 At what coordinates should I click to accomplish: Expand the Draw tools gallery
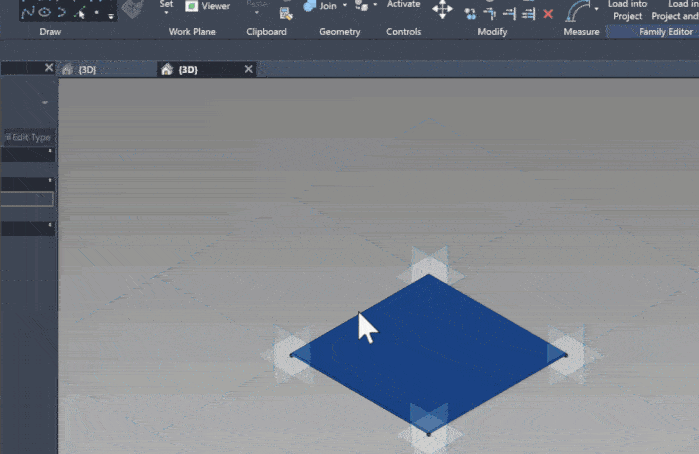pos(111,16)
